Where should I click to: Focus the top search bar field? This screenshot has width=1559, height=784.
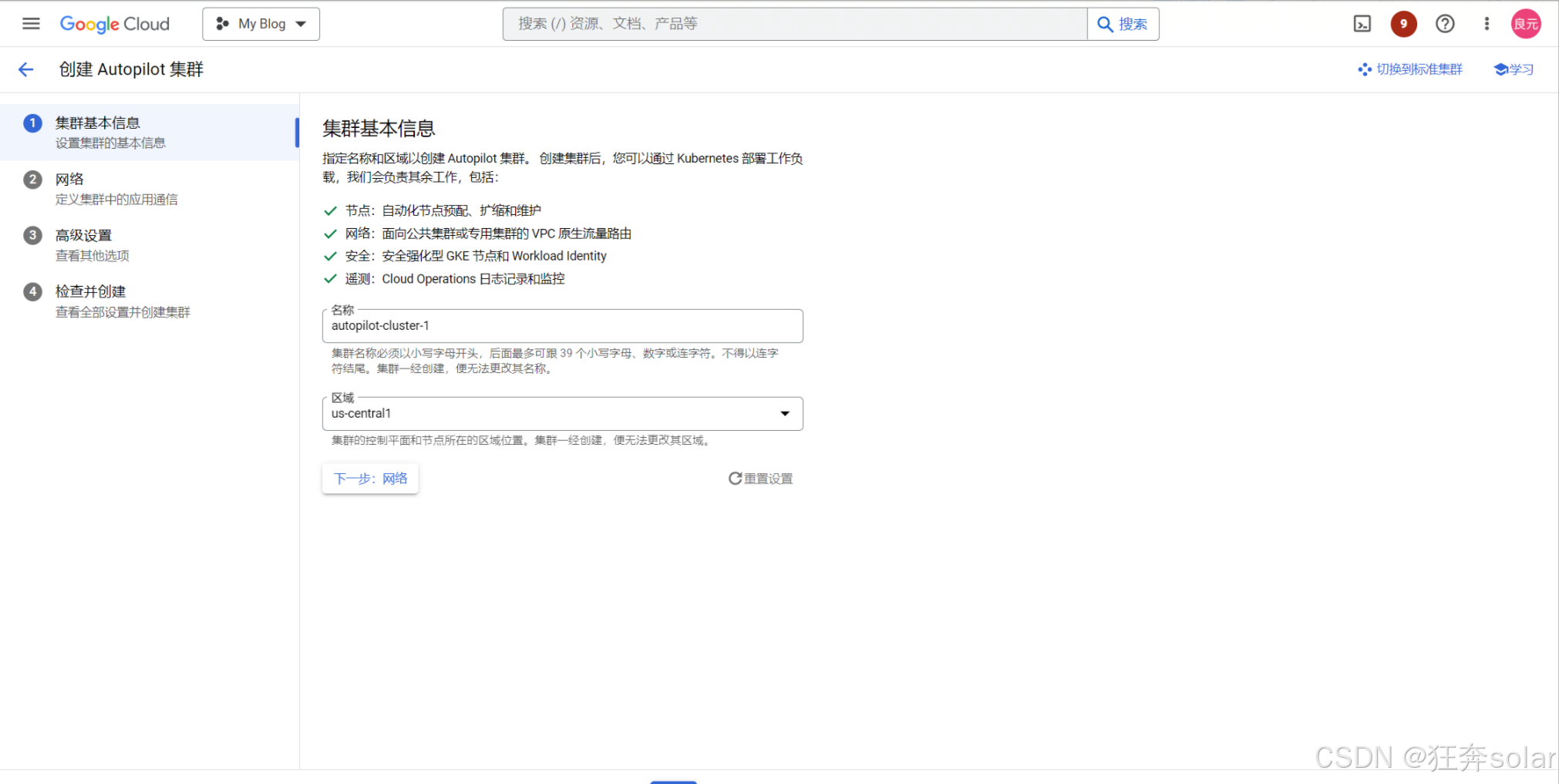[x=795, y=24]
